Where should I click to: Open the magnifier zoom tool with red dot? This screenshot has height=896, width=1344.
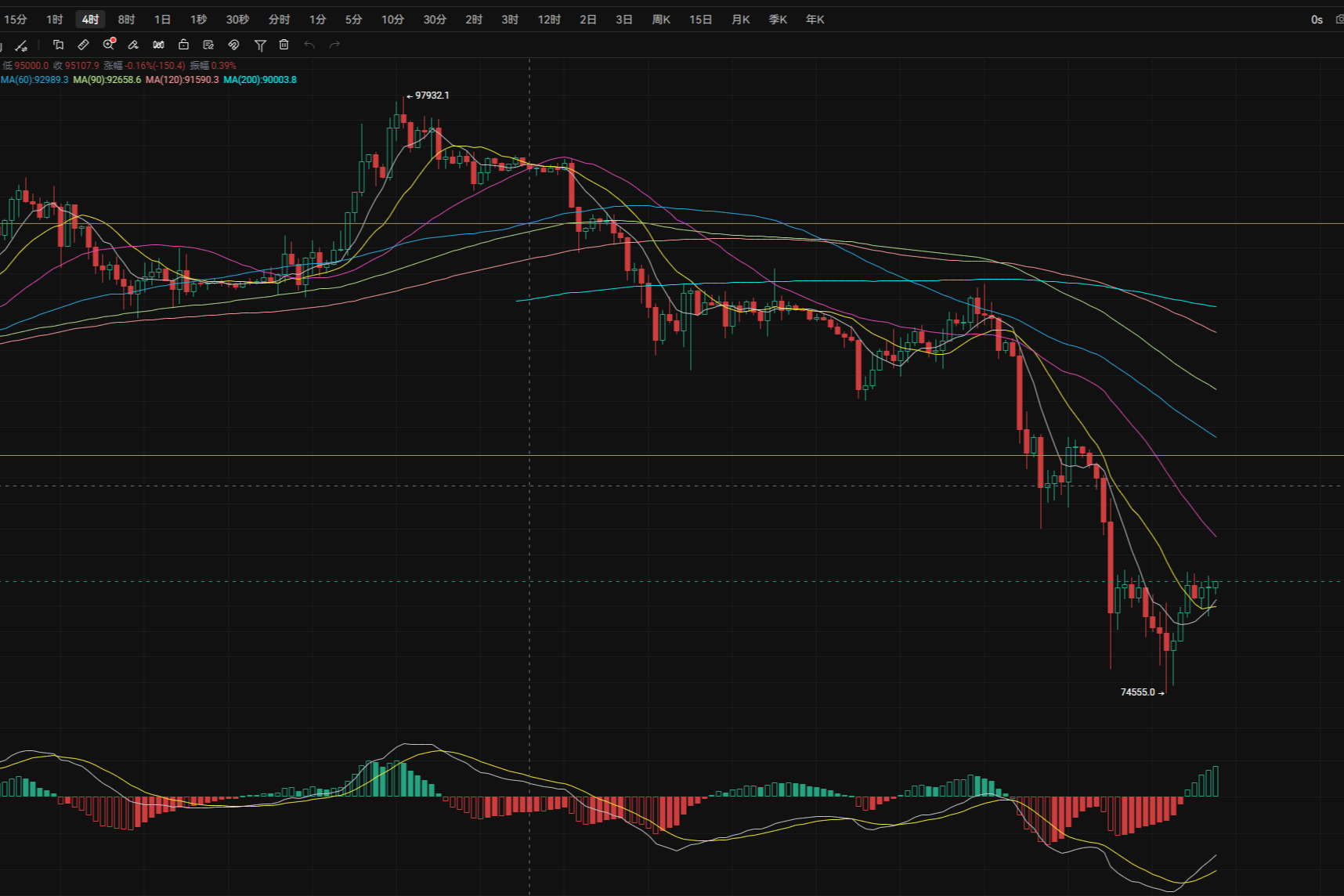(x=109, y=45)
